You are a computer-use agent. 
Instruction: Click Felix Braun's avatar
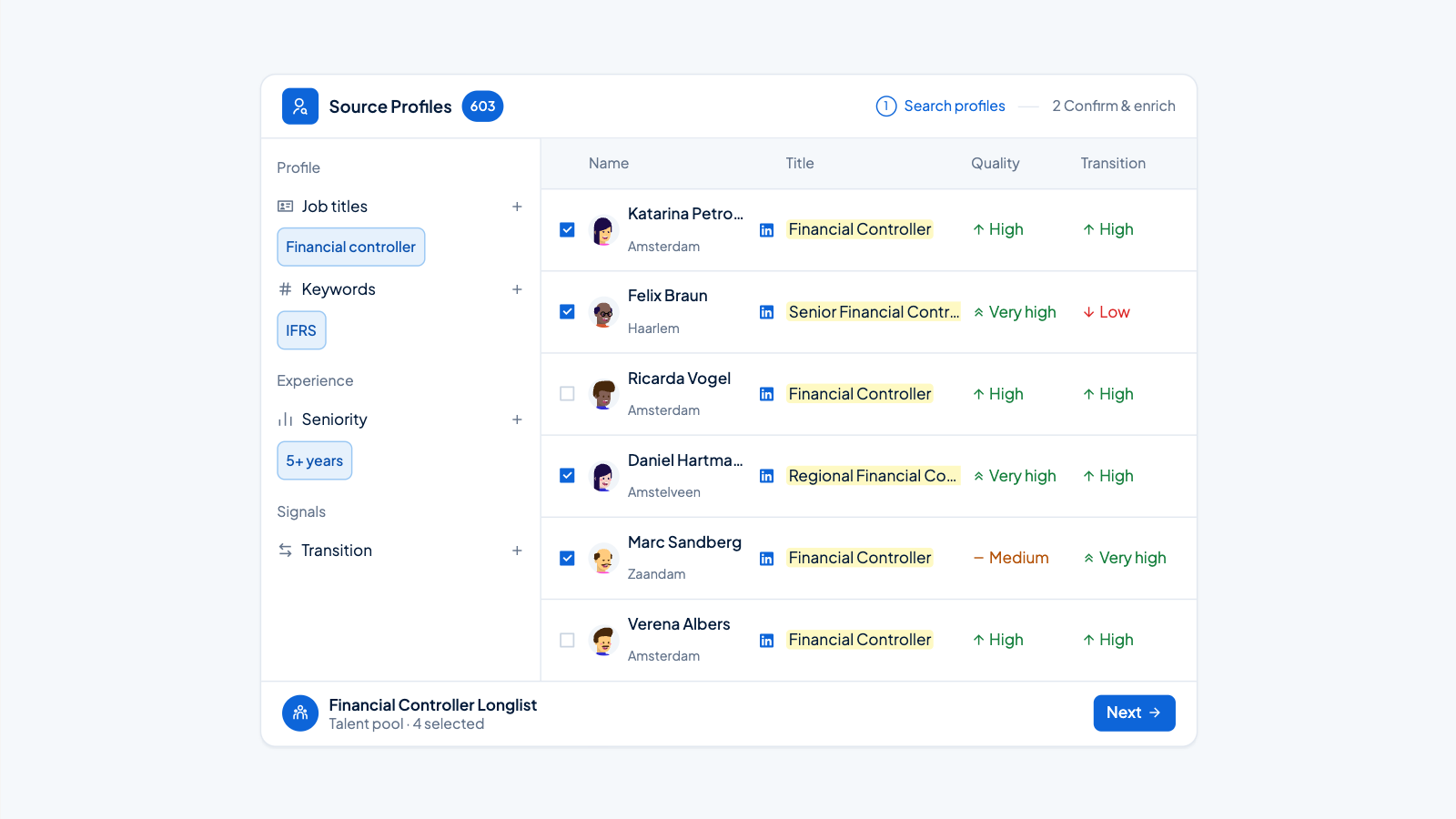click(x=602, y=312)
